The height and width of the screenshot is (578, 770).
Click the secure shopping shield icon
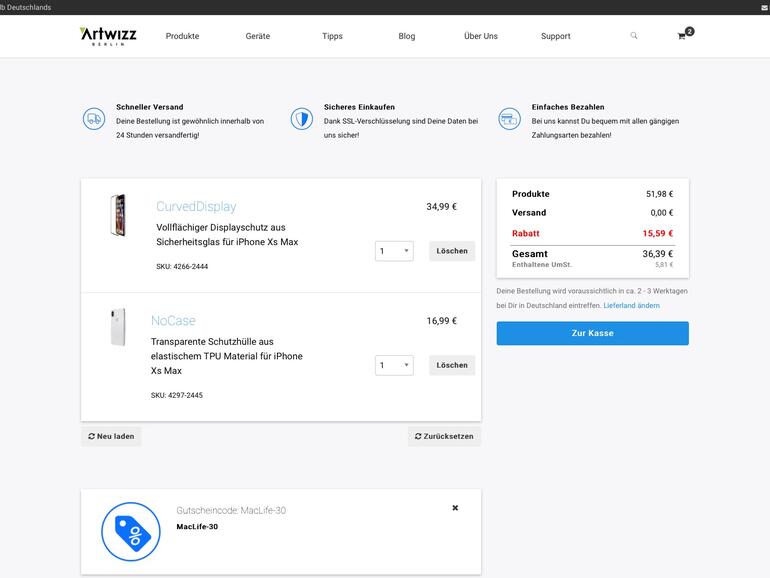302,120
